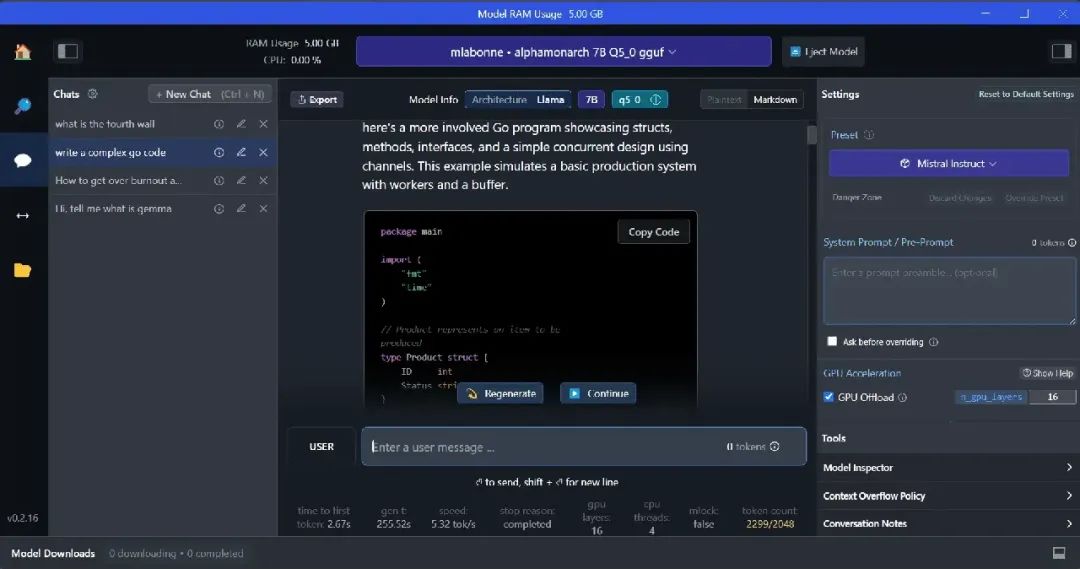Click info icon beside user message token count
The height and width of the screenshot is (569, 1080).
[x=775, y=446]
